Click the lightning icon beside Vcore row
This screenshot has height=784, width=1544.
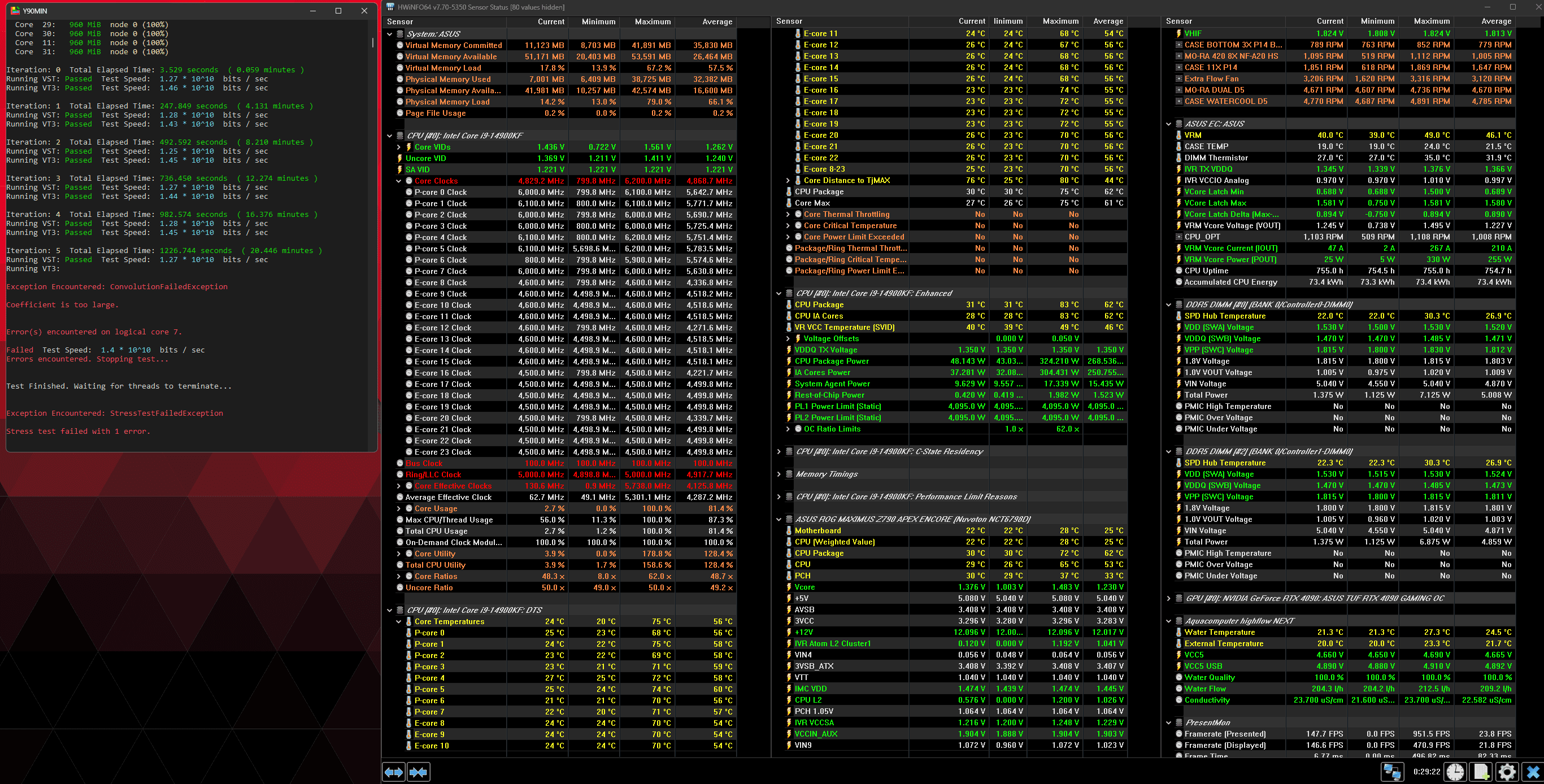789,587
